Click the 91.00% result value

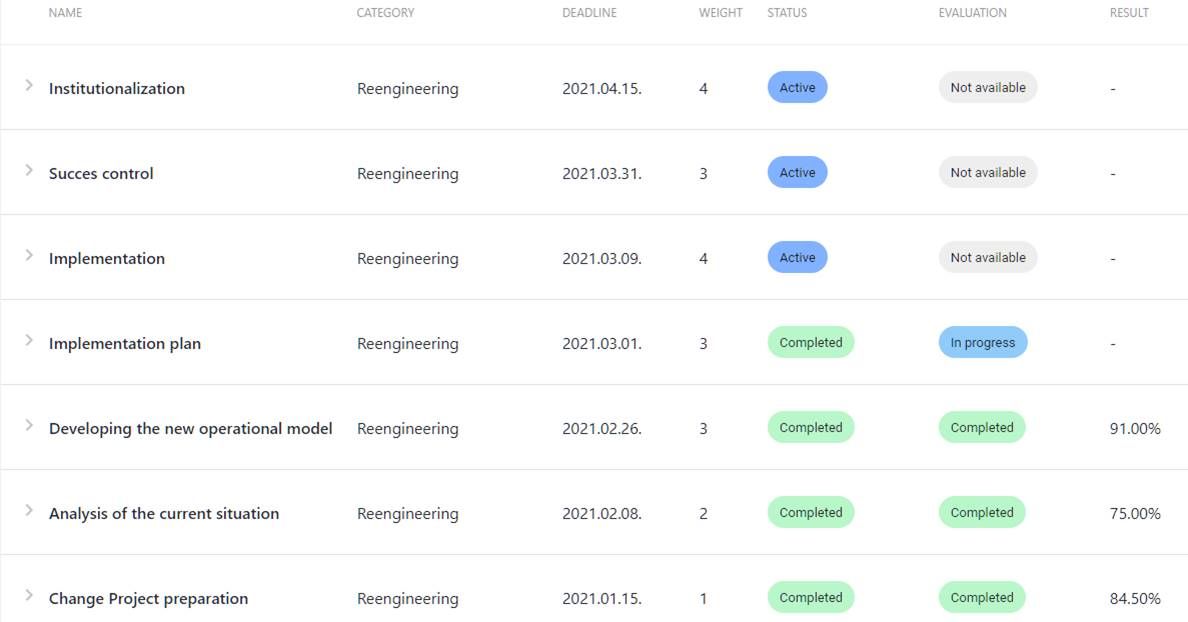point(1135,429)
